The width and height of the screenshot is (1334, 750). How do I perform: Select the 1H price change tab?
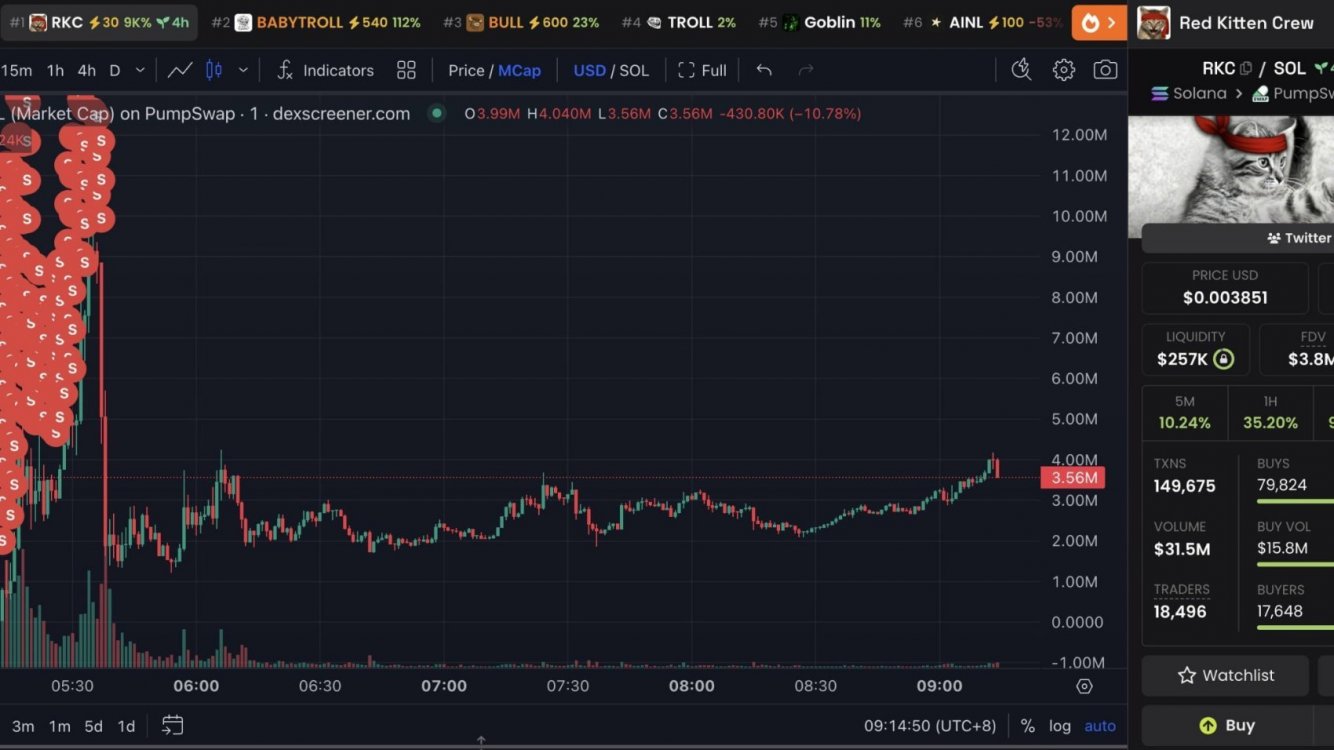click(x=1270, y=412)
